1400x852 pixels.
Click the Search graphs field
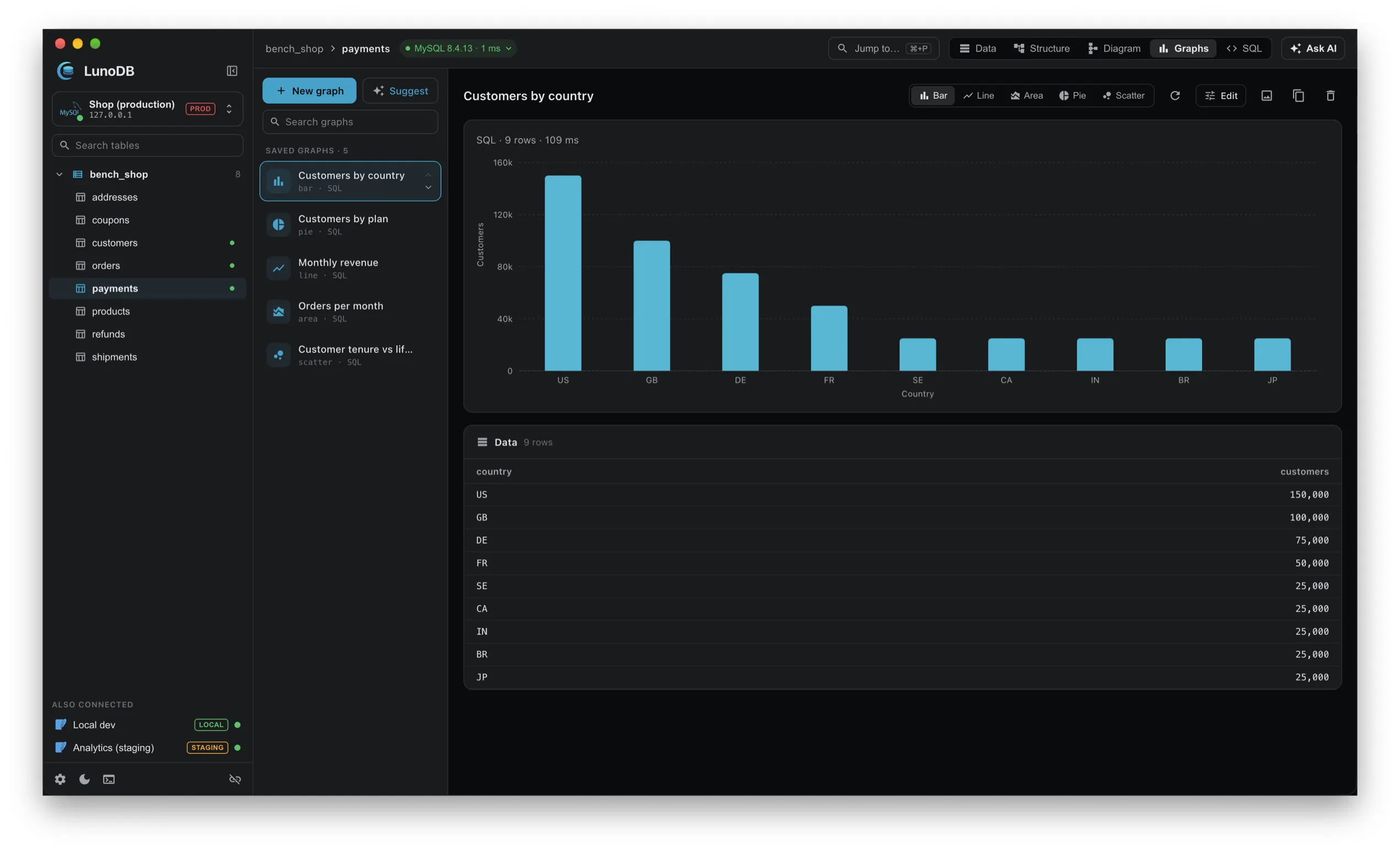(x=350, y=122)
